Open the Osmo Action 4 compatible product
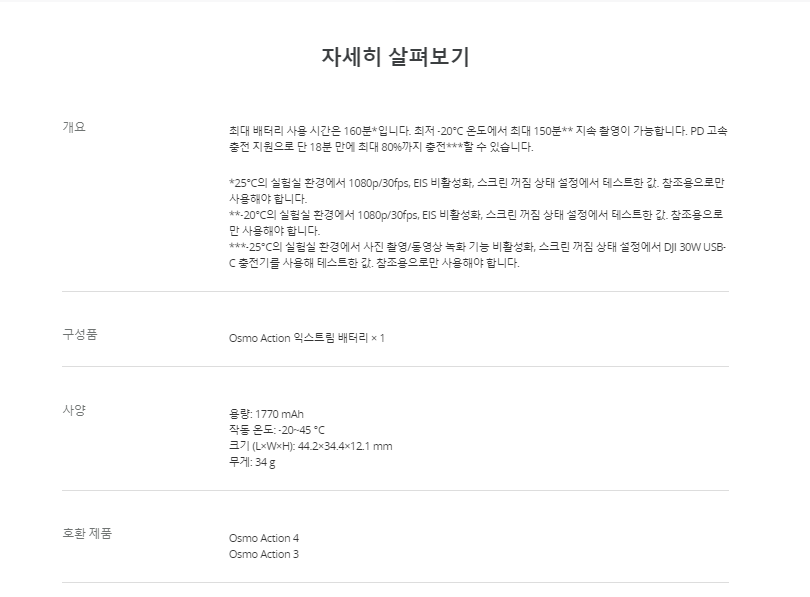 [264, 538]
